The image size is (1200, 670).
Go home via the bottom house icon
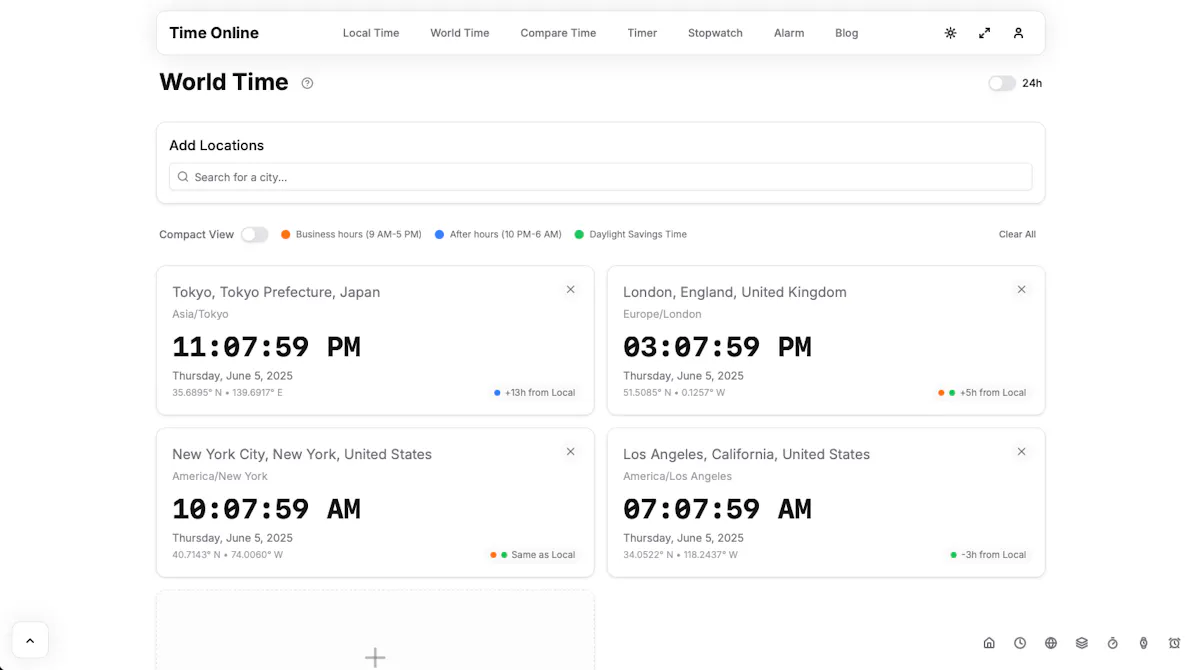point(989,643)
